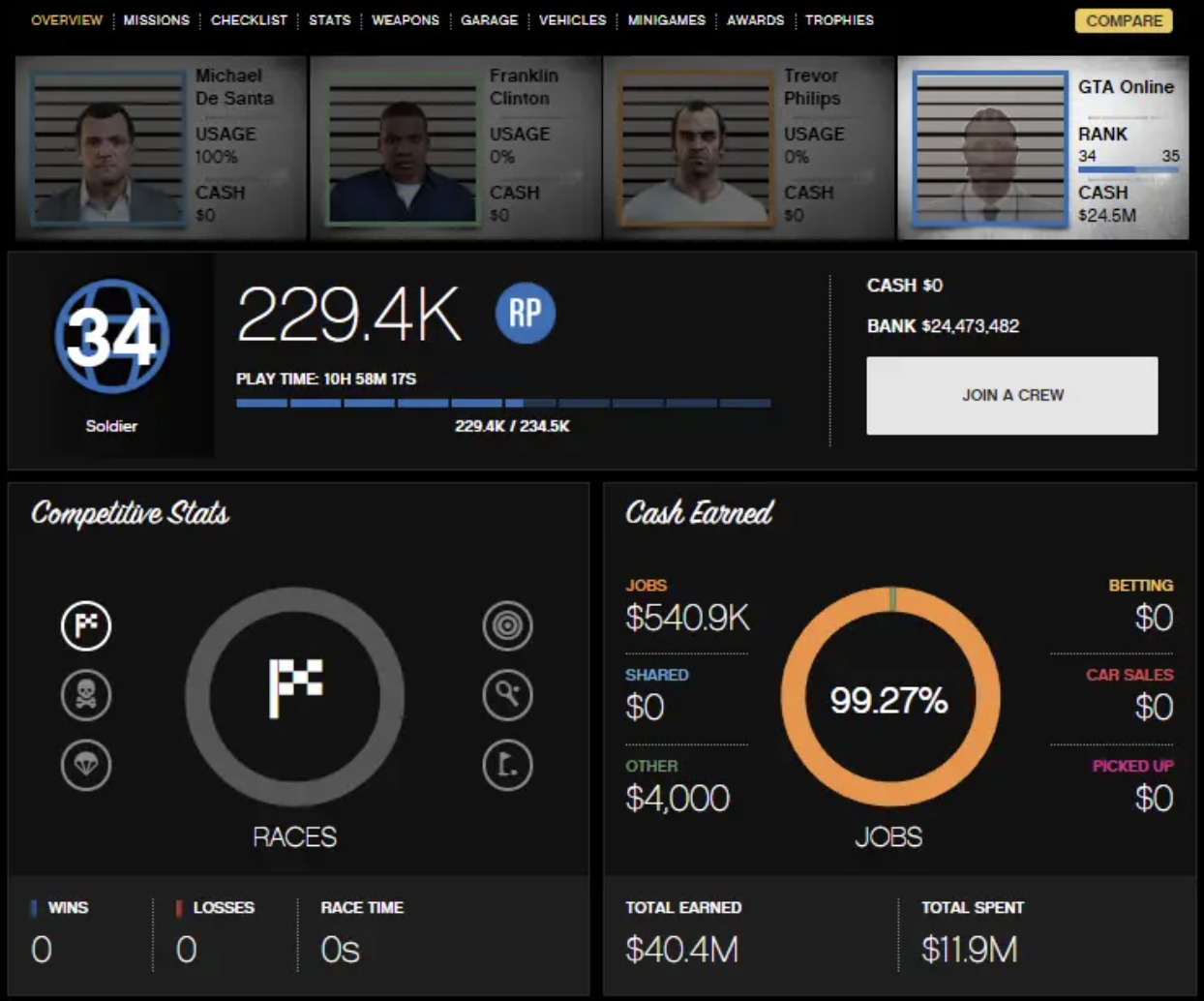Open the Overview tab

(67, 19)
